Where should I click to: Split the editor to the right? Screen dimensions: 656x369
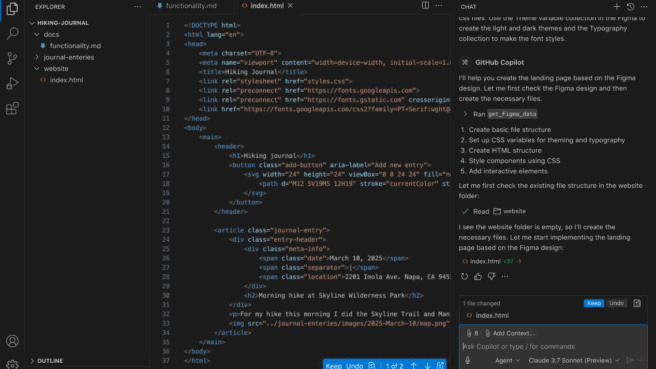click(425, 5)
